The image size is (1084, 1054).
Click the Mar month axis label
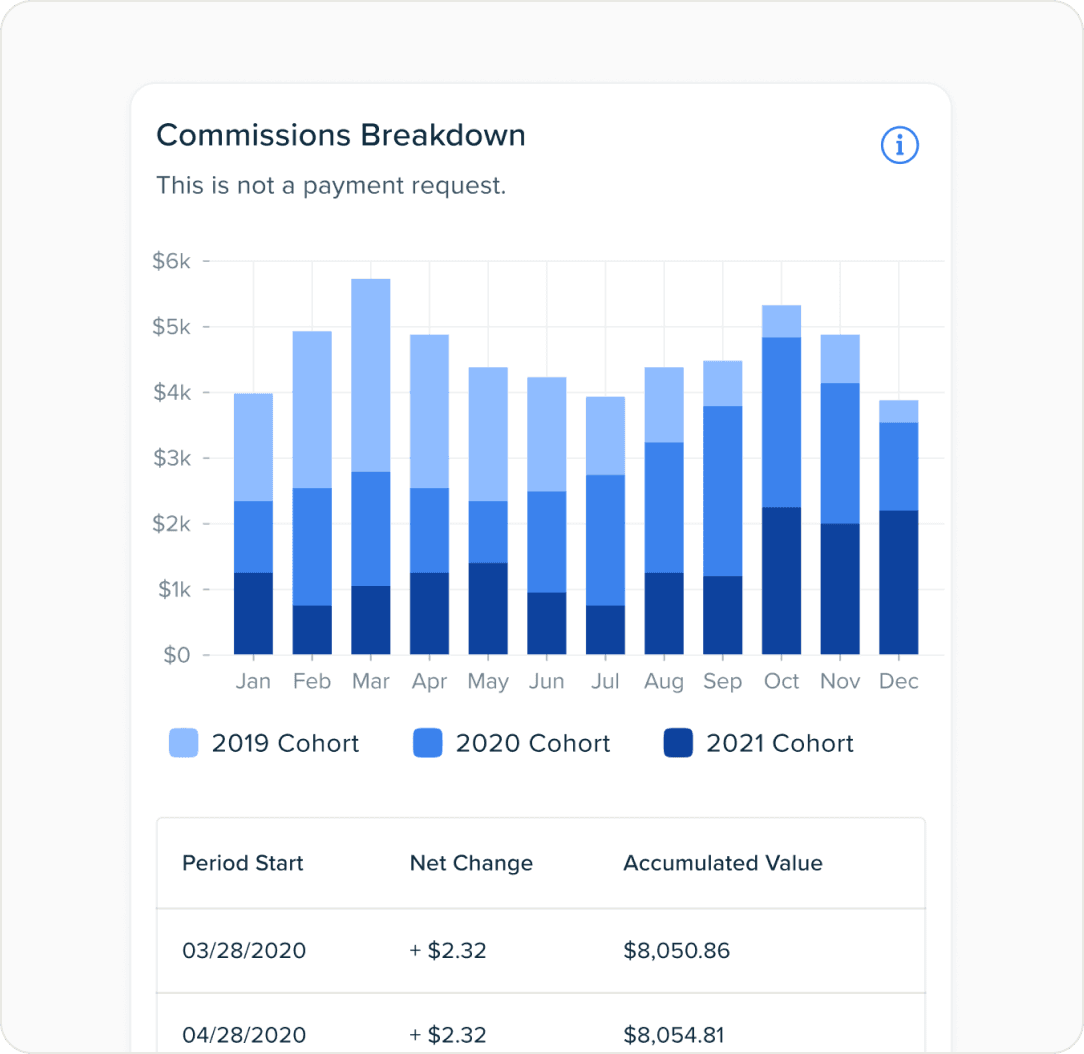371,681
